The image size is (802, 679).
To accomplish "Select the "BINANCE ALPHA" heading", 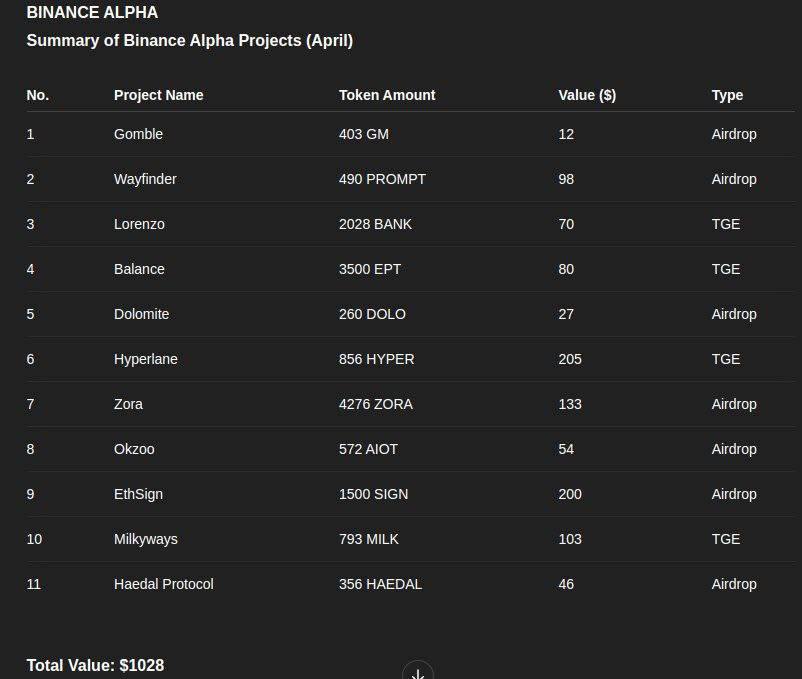I will (92, 12).
